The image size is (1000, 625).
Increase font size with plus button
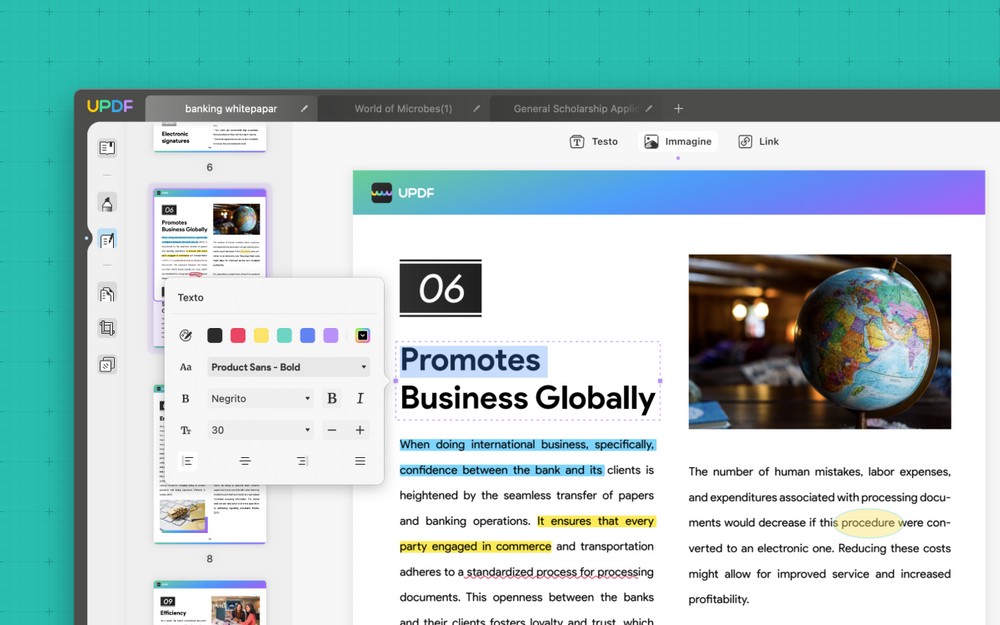pos(360,430)
